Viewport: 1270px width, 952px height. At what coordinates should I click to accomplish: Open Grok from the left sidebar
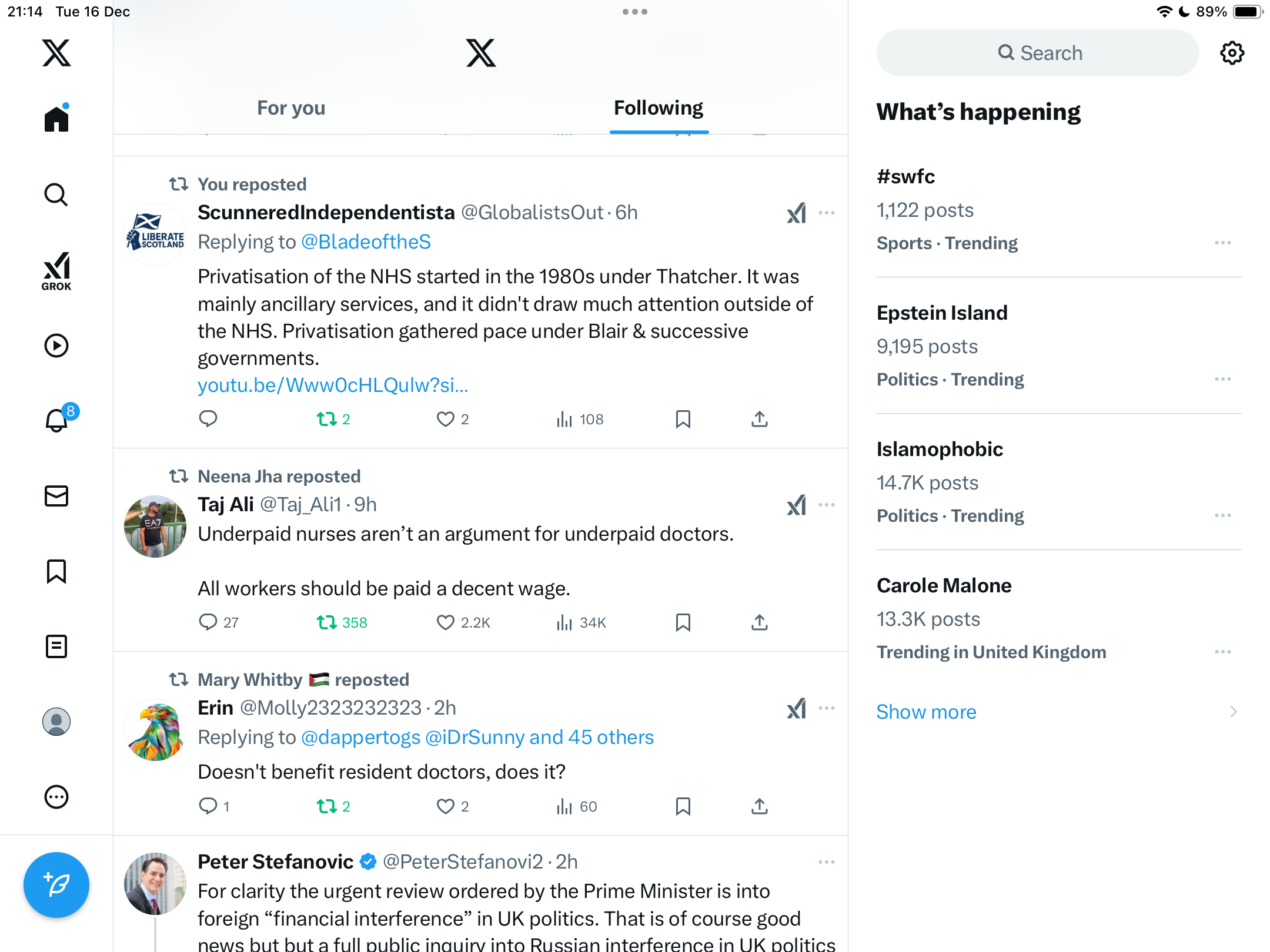coord(56,271)
